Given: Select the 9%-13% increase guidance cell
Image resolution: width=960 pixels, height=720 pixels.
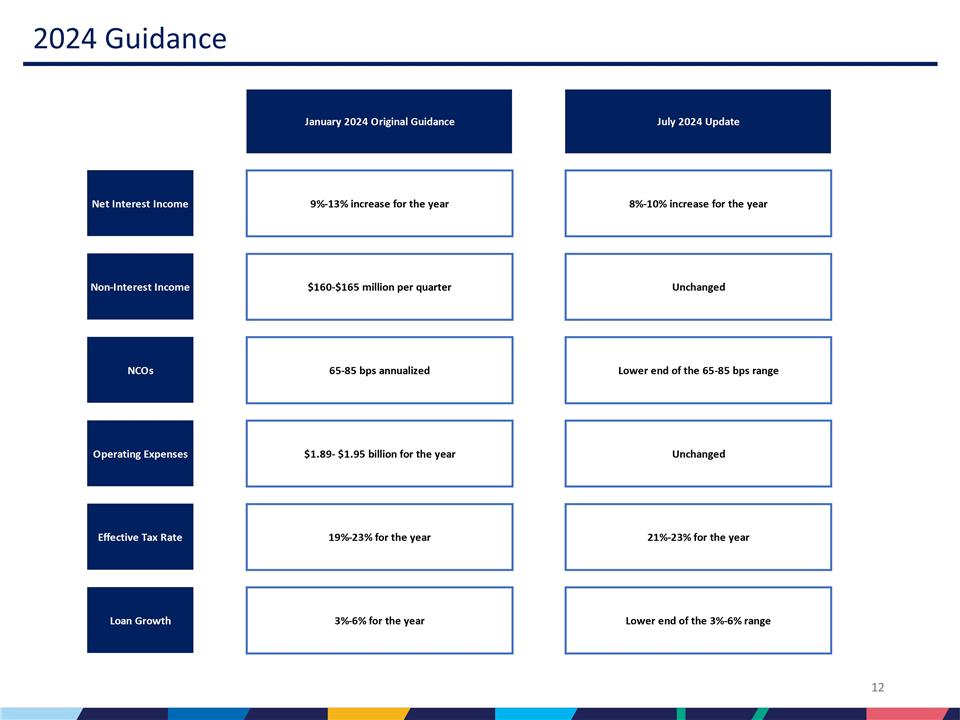Looking at the screenshot, I should pyautogui.click(x=379, y=203).
